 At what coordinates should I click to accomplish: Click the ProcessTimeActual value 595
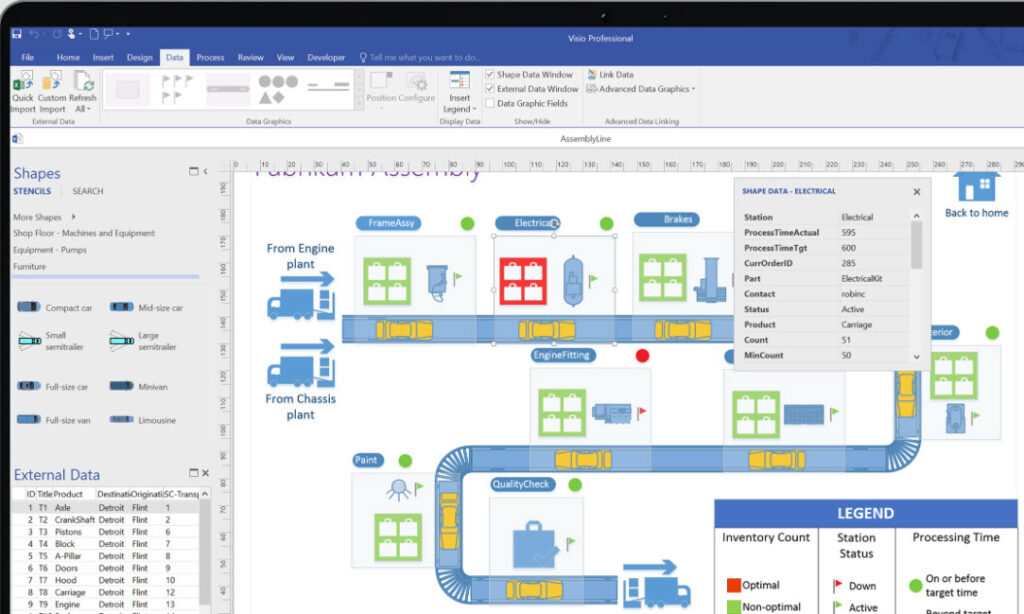tap(848, 233)
